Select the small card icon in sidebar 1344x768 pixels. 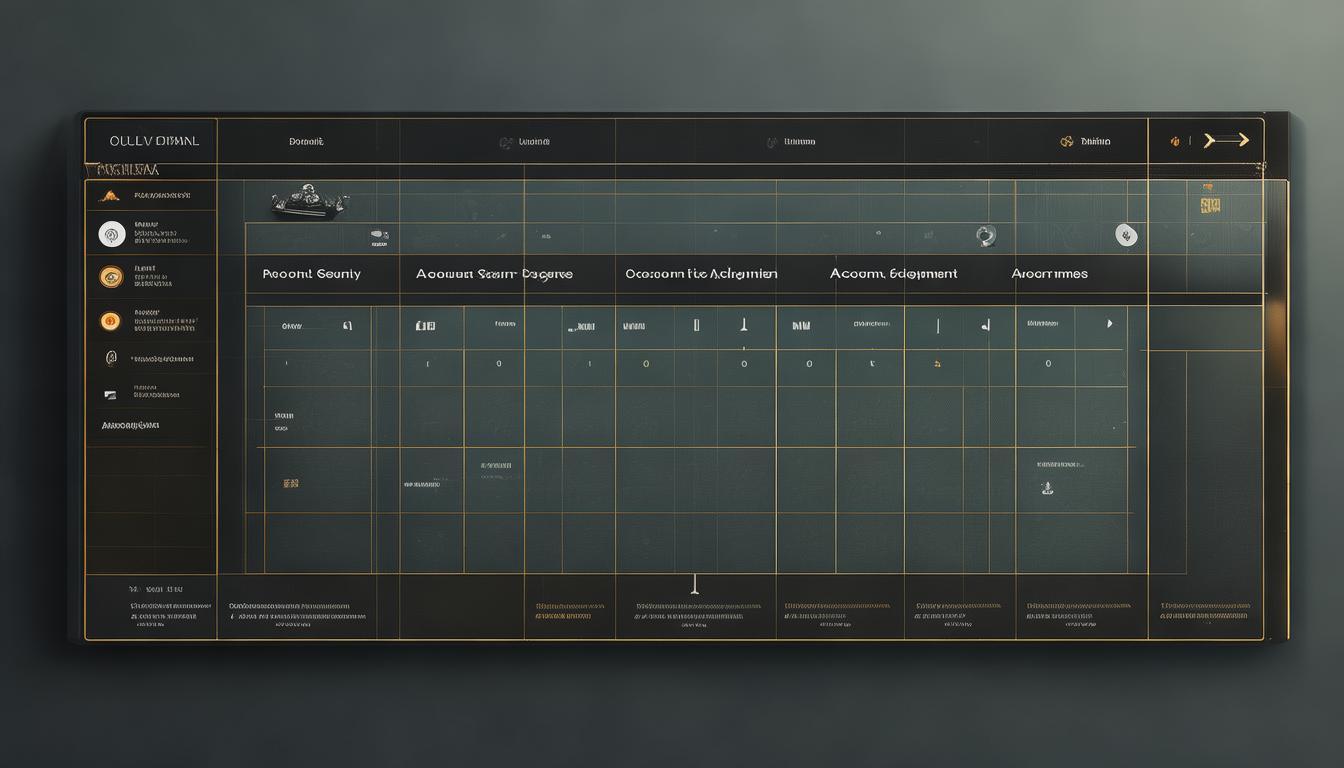pyautogui.click(x=111, y=395)
